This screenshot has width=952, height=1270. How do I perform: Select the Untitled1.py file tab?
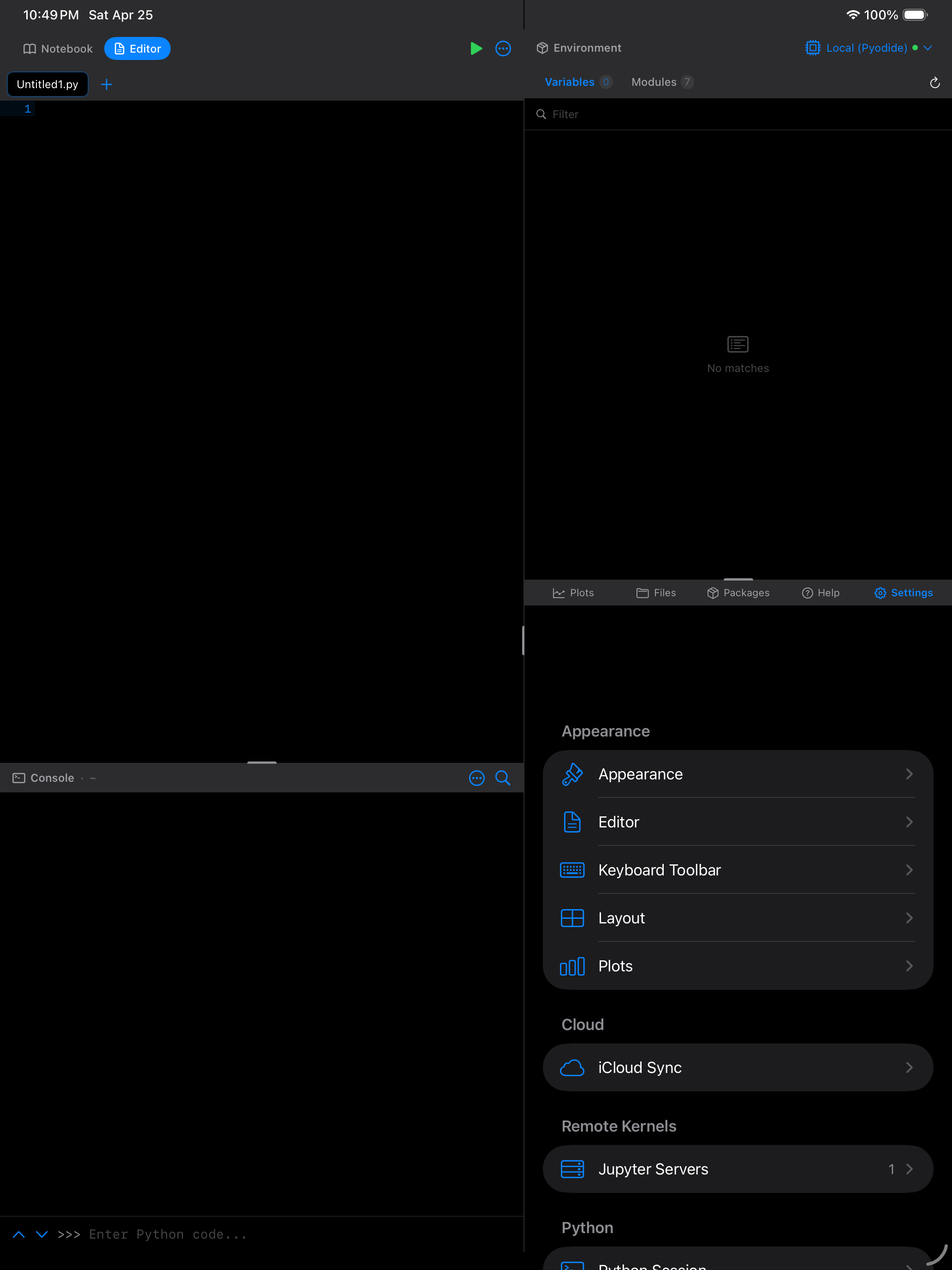[48, 84]
